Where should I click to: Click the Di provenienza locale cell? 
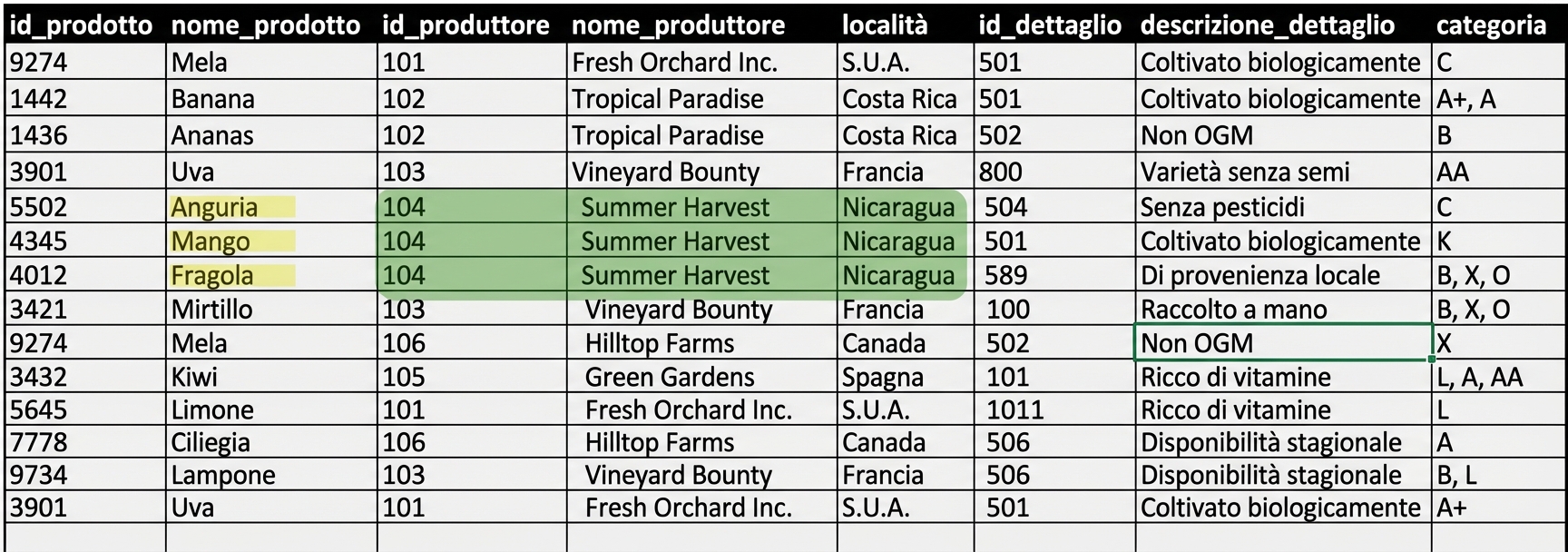[1260, 275]
